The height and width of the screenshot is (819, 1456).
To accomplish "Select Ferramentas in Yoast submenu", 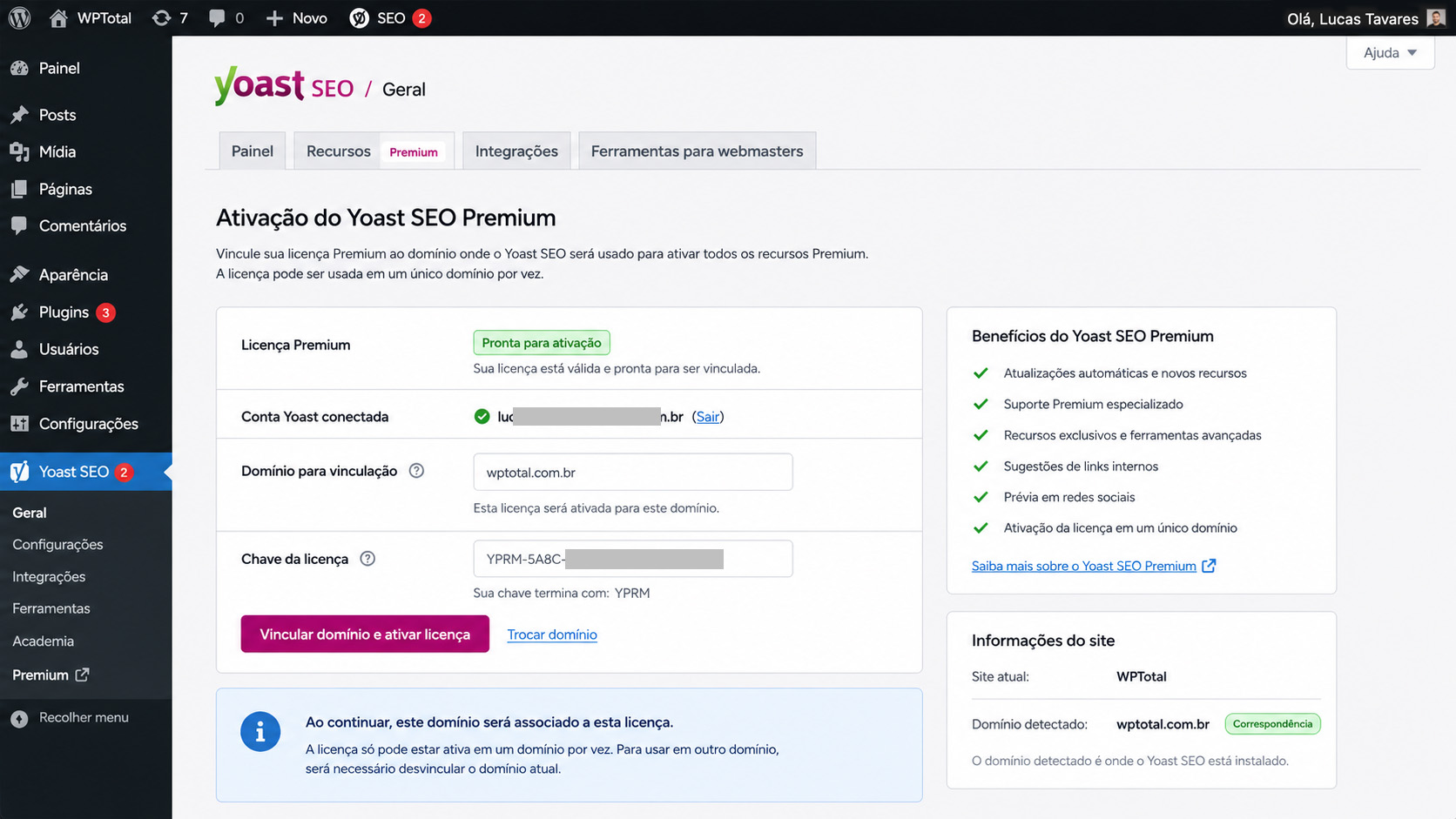I will pyautogui.click(x=51, y=608).
